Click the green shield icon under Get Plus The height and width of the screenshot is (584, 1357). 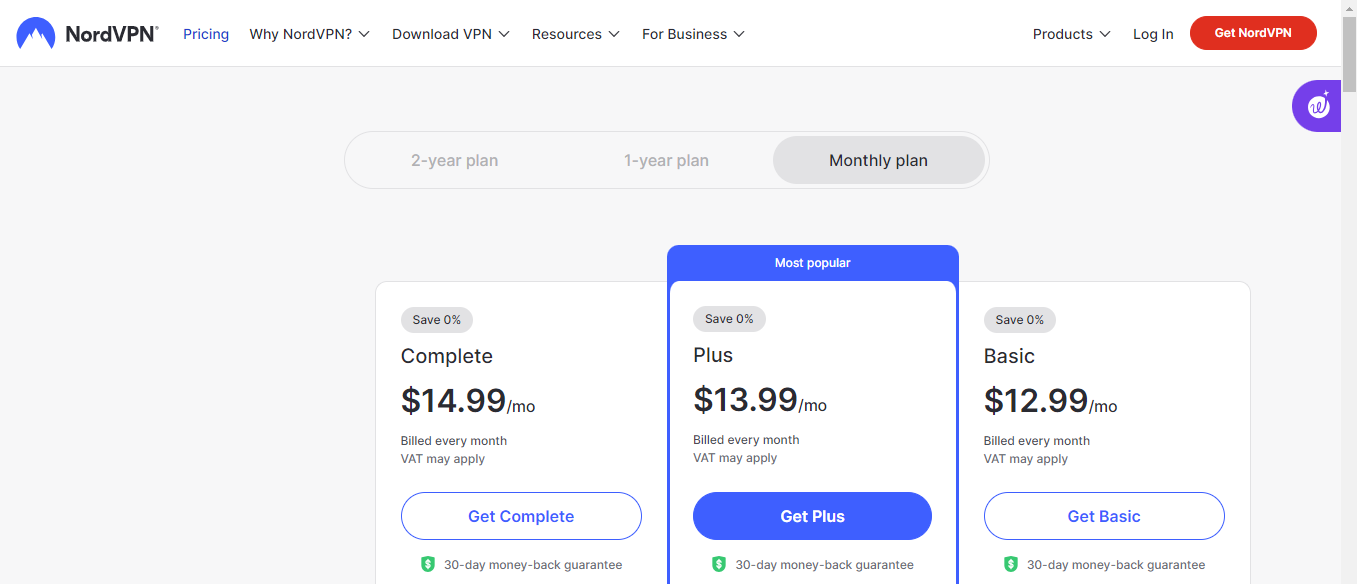pos(719,564)
